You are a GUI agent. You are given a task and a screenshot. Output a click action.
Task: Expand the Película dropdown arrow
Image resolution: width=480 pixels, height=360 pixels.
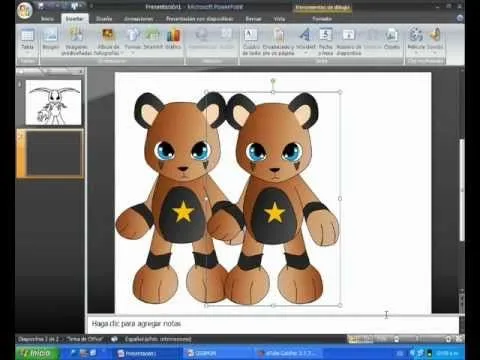(416, 53)
